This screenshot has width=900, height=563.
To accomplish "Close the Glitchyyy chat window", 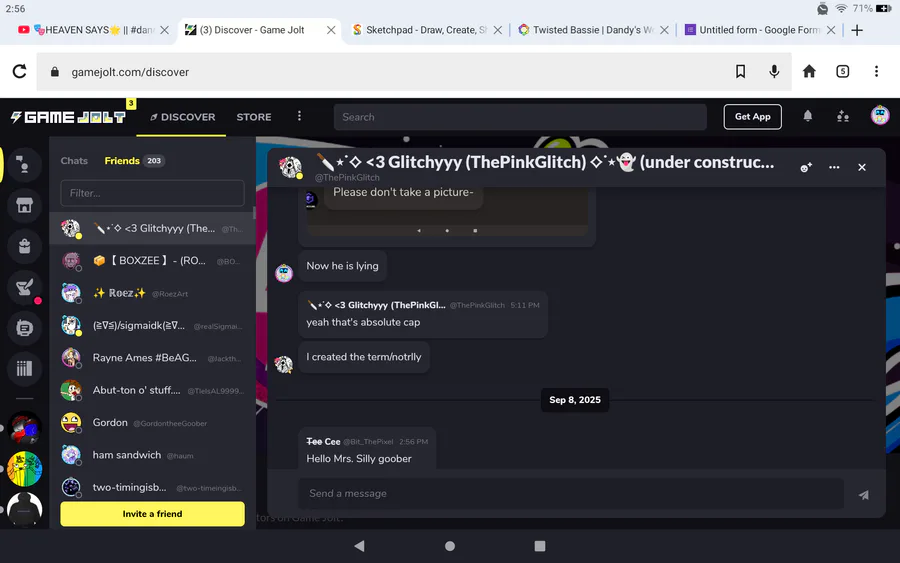I will 862,167.
